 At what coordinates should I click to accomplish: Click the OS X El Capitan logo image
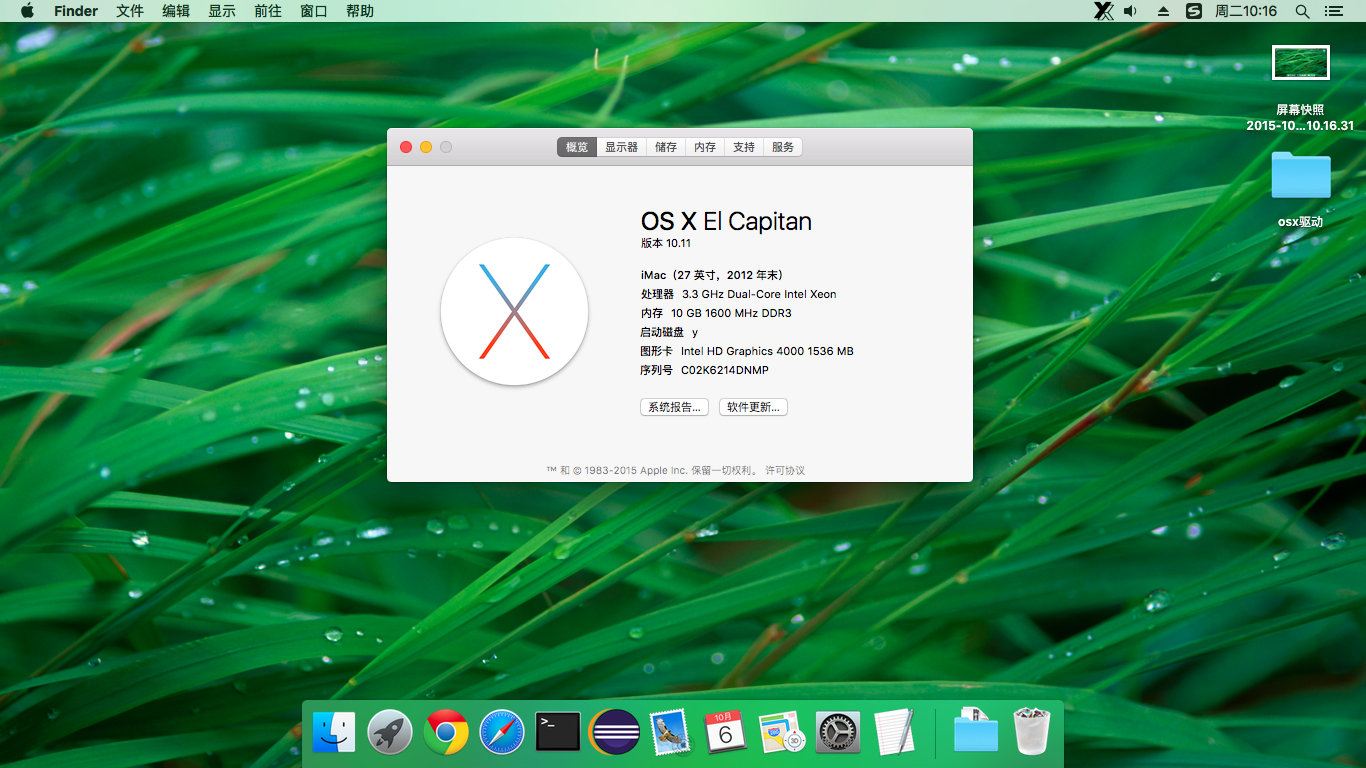[514, 311]
